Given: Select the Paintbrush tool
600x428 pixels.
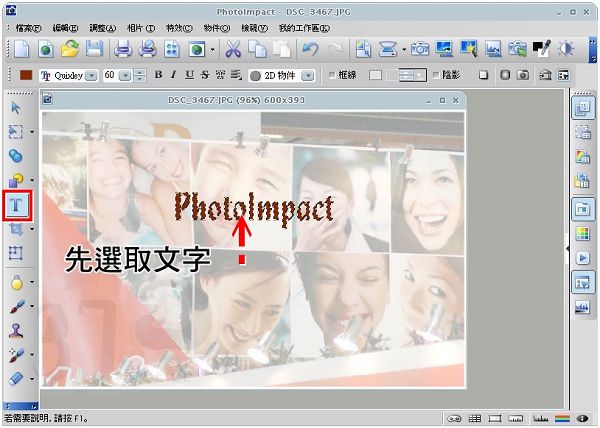Looking at the screenshot, I should [16, 306].
